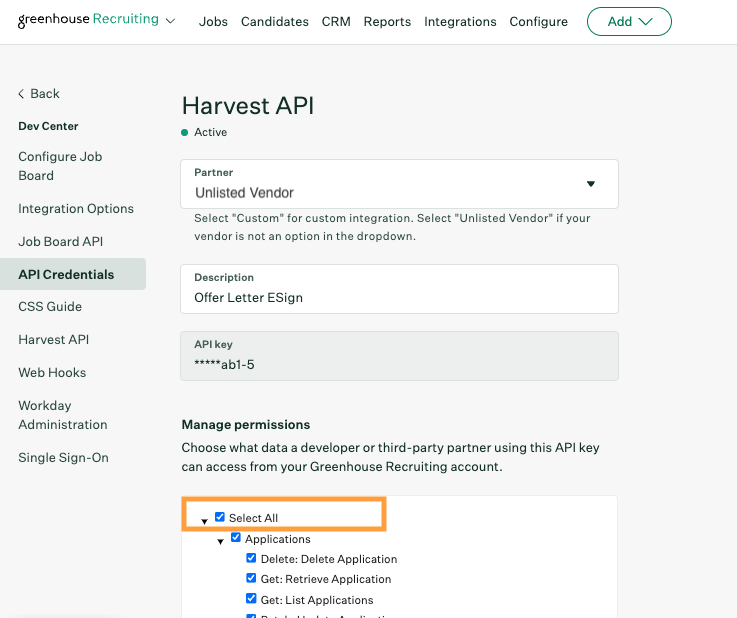Open the Partner dropdown showing Unlisted Vendor
The width and height of the screenshot is (737, 618).
click(x=400, y=184)
